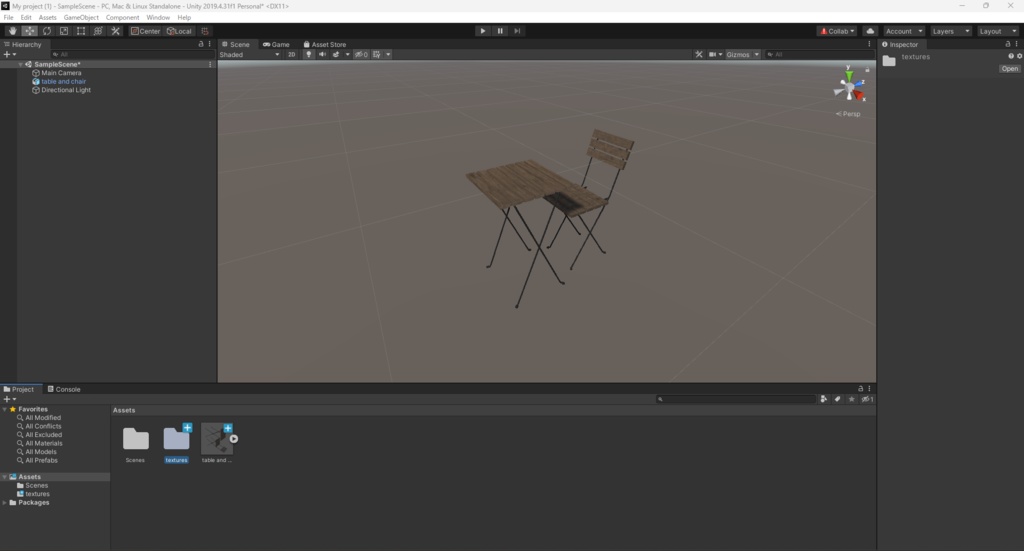Open Hierarchy create plus dropdown

9,54
